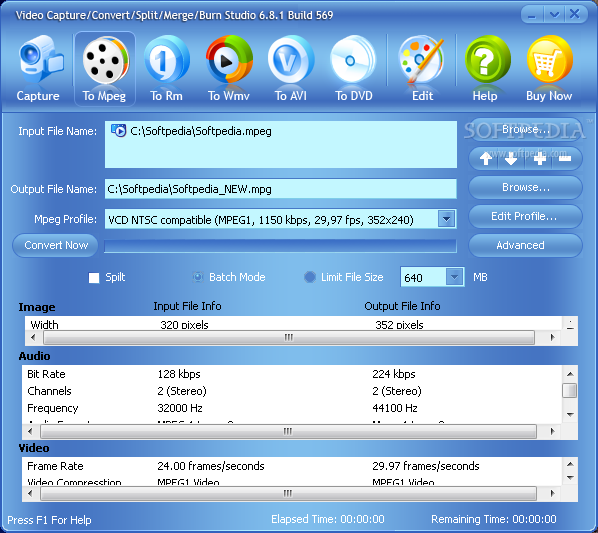The height and width of the screenshot is (533, 598).
Task: Open the To Wmv converter
Action: (x=229, y=69)
